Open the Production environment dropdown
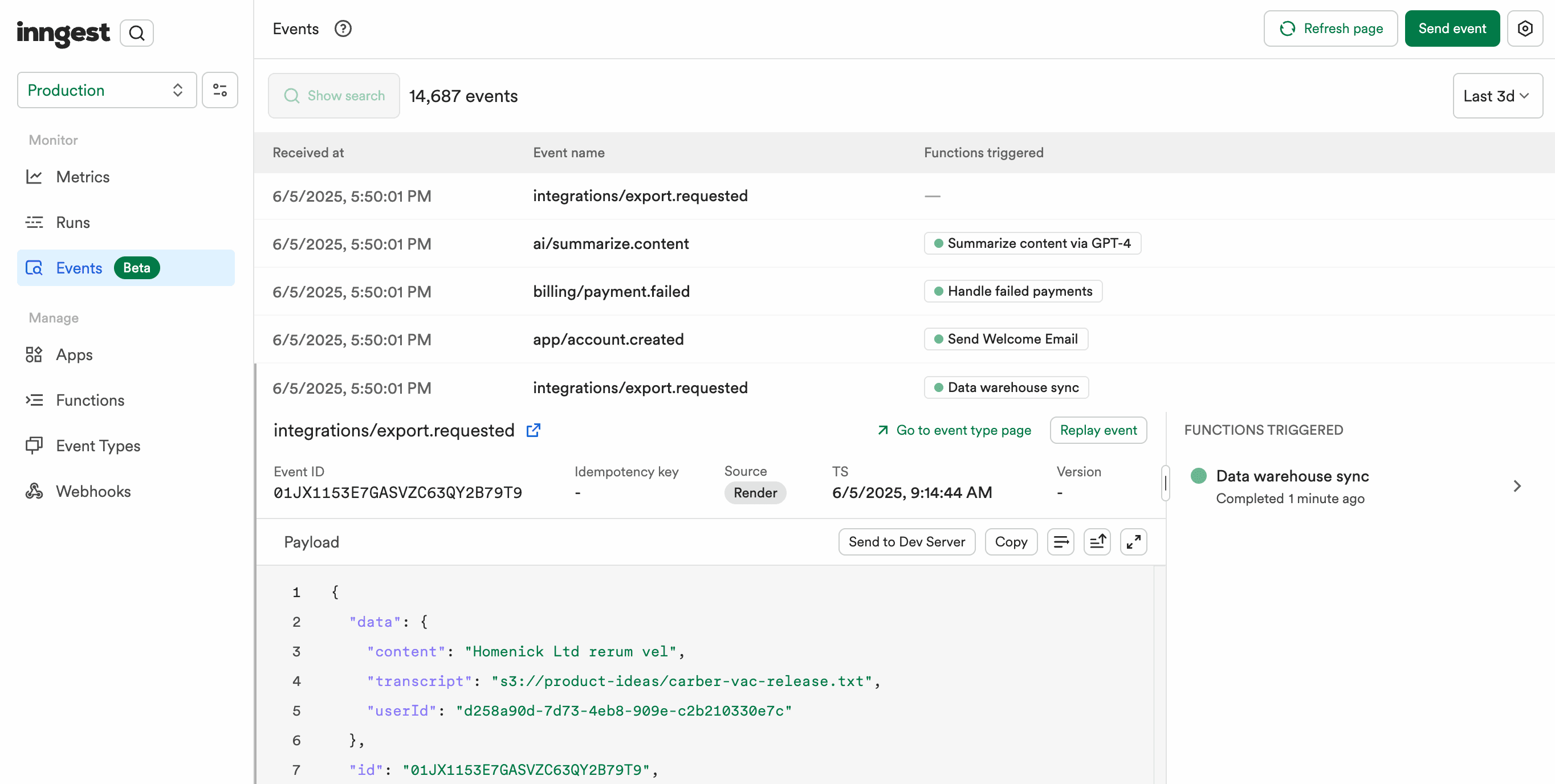The height and width of the screenshot is (784, 1555). pyautogui.click(x=107, y=91)
